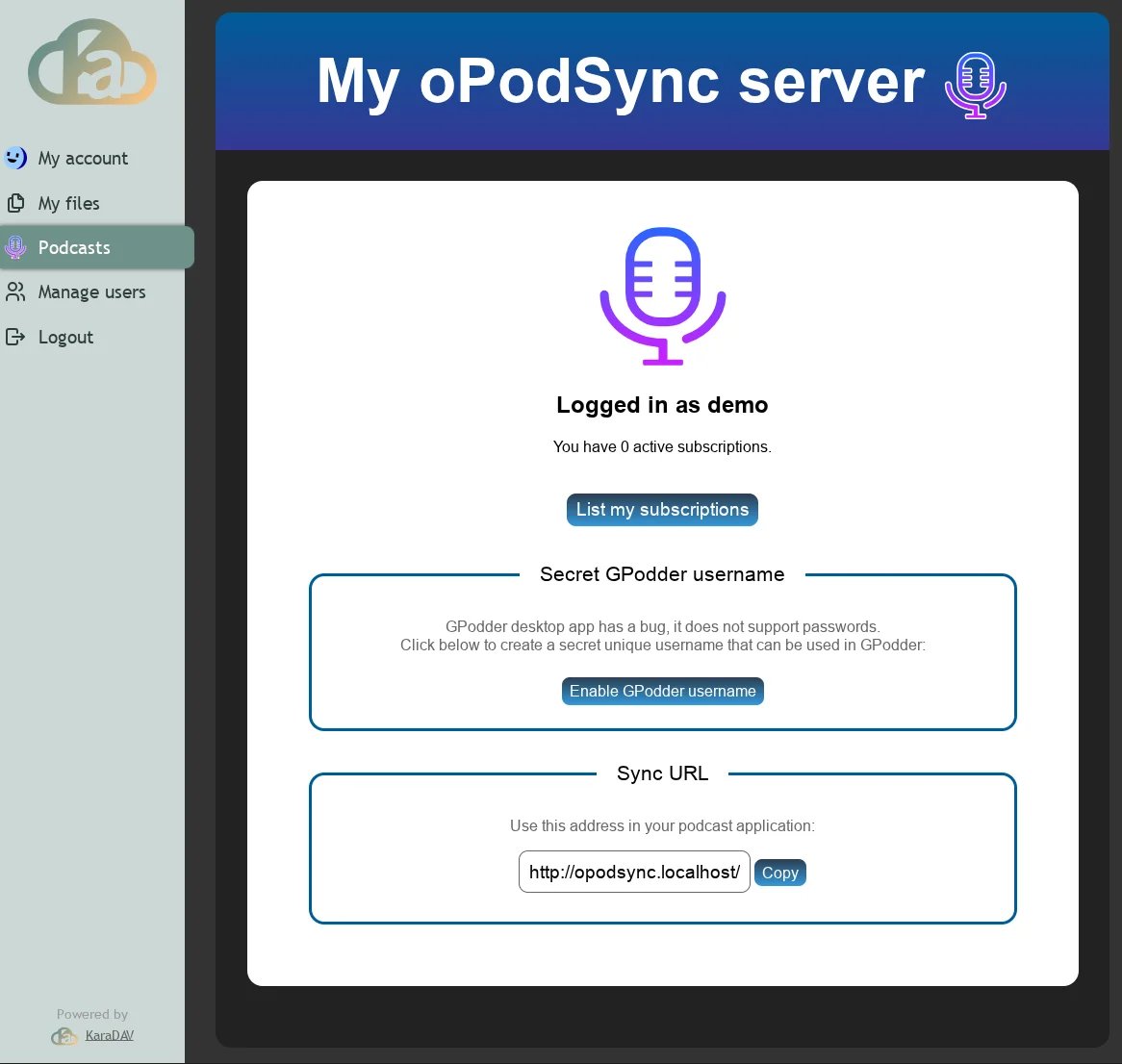Screen dimensions: 1122x1064
Task: Log out of the oPodSync server
Action: [65, 337]
